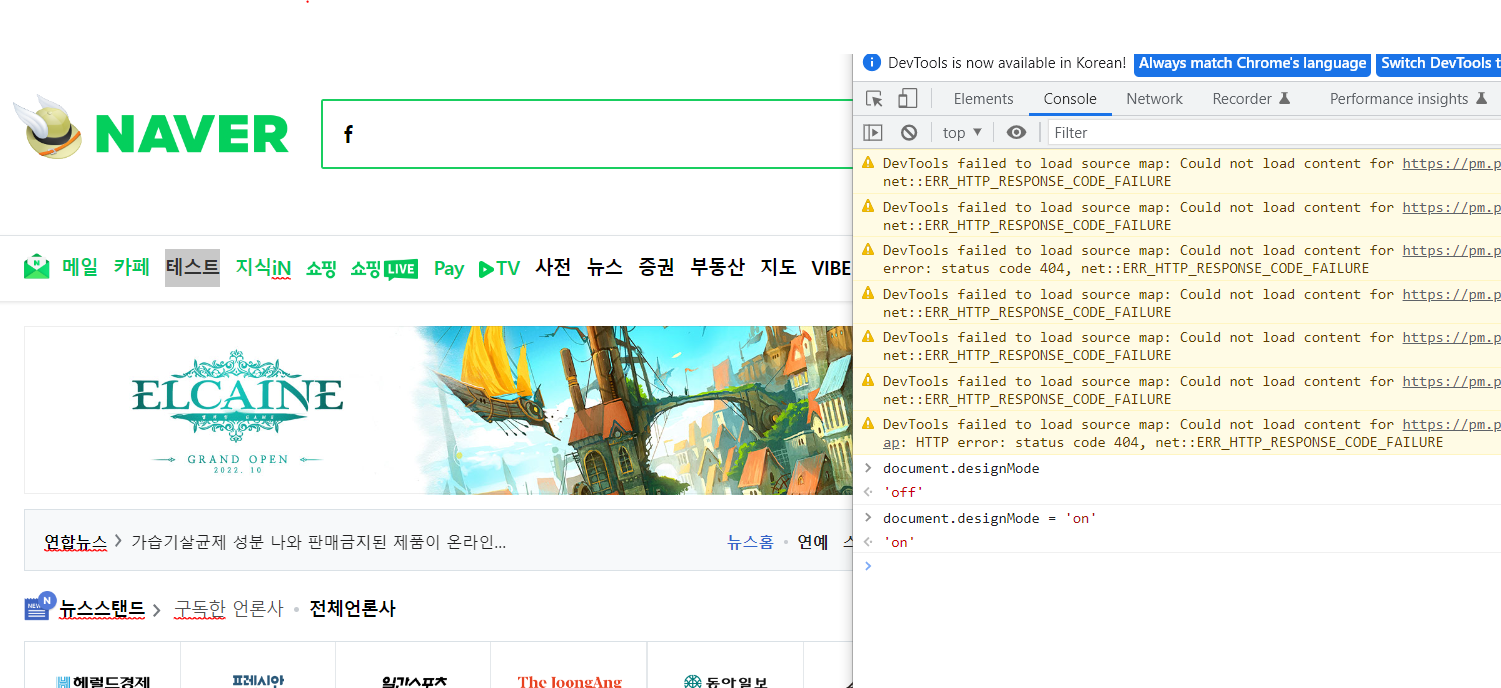1501x688 pixels.
Task: Open The JoongAng press logo
Action: point(569,680)
